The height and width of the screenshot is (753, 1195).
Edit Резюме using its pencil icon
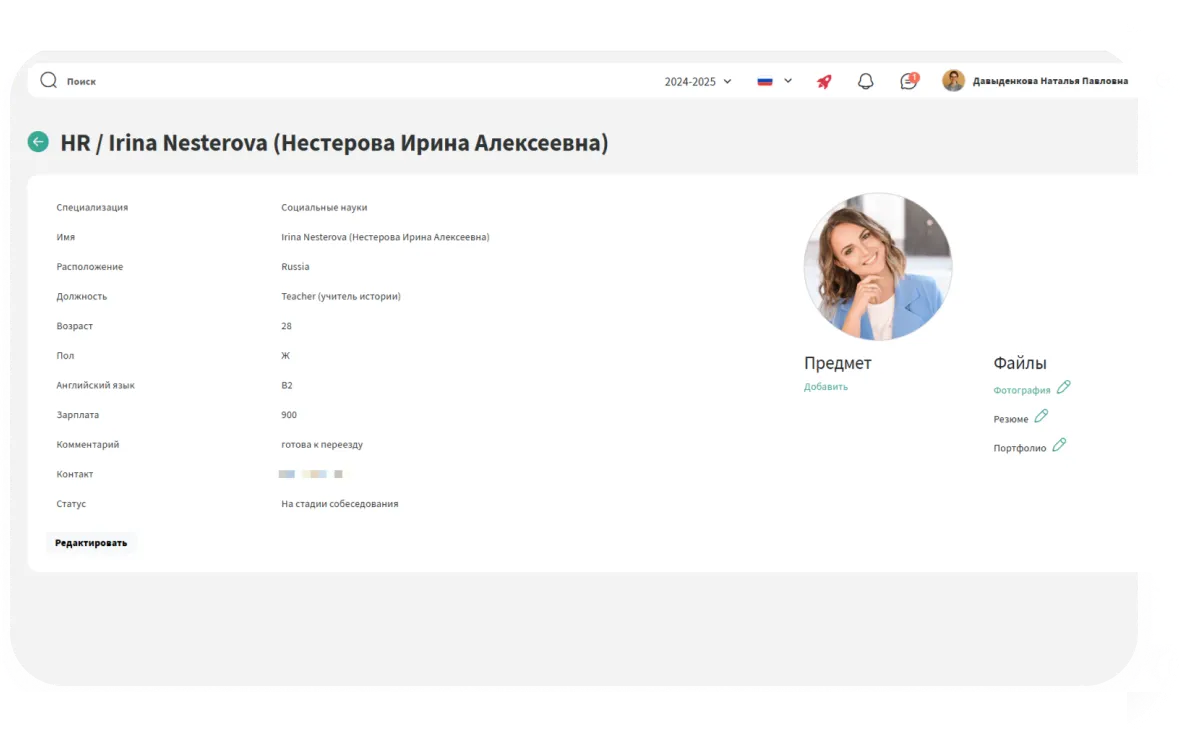[x=1041, y=416]
